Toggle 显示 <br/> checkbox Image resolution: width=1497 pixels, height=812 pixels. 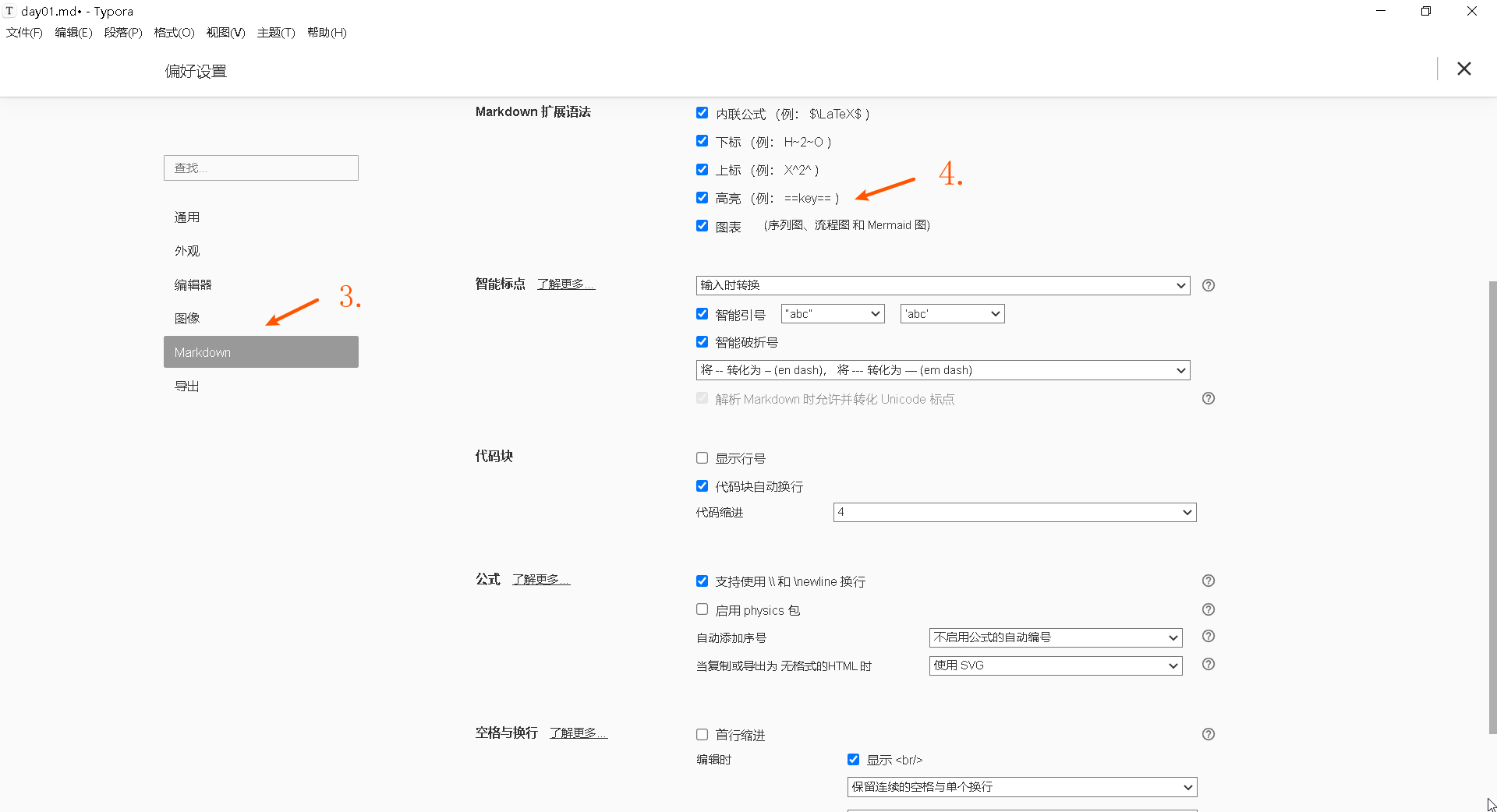pyautogui.click(x=853, y=759)
